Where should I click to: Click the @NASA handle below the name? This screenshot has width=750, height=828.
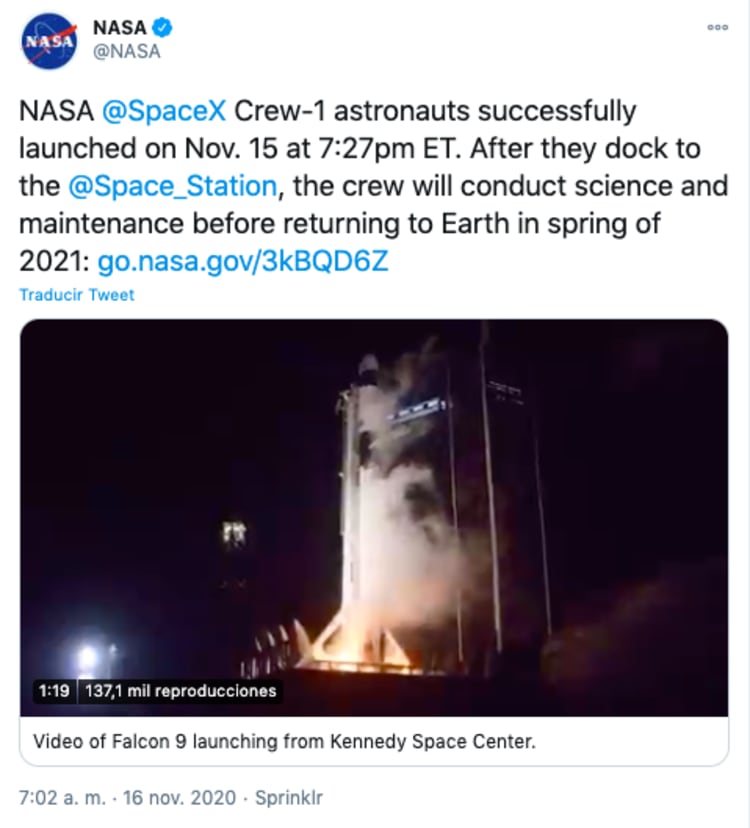[126, 52]
